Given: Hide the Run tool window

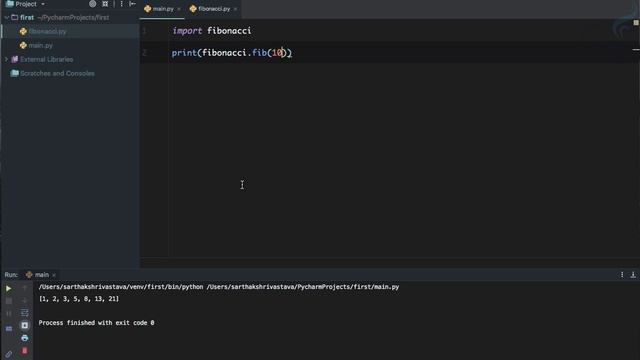Looking at the screenshot, I should point(633,275).
